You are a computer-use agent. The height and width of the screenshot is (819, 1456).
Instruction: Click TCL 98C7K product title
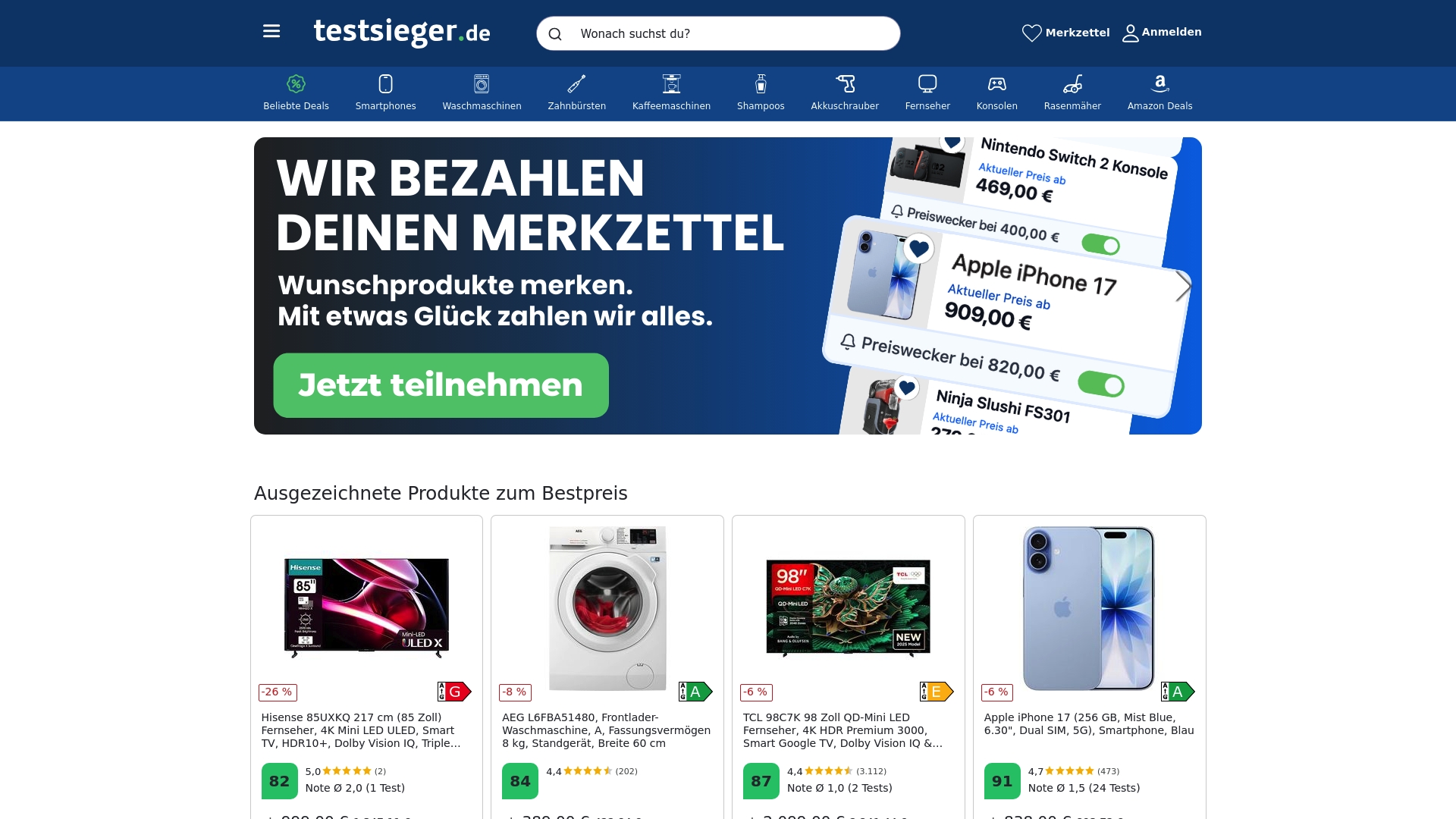pyautogui.click(x=843, y=730)
